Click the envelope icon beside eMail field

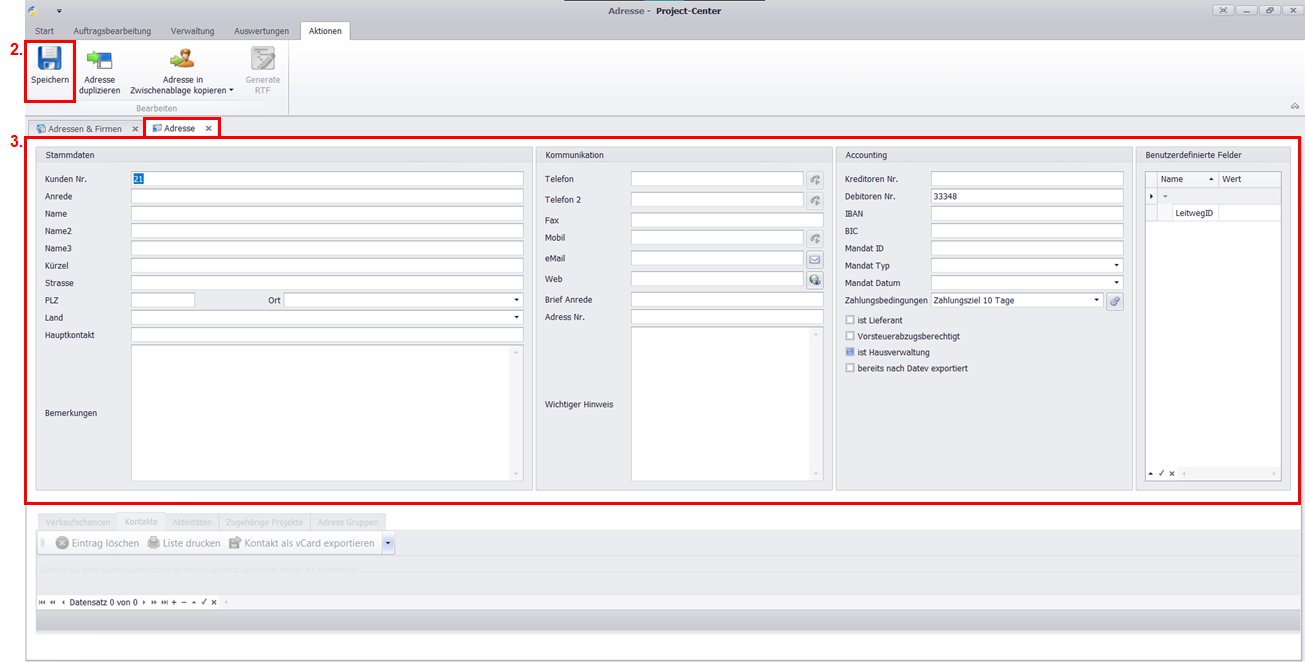(815, 259)
